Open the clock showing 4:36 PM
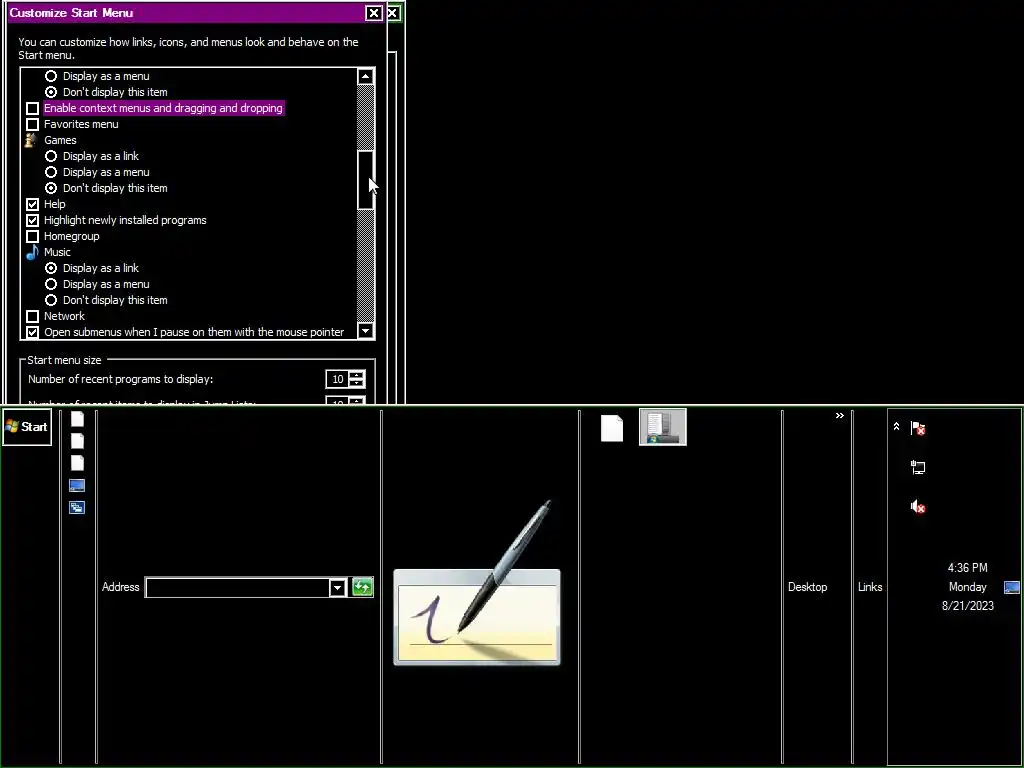Screen dimensions: 1024x768 pos(967,568)
